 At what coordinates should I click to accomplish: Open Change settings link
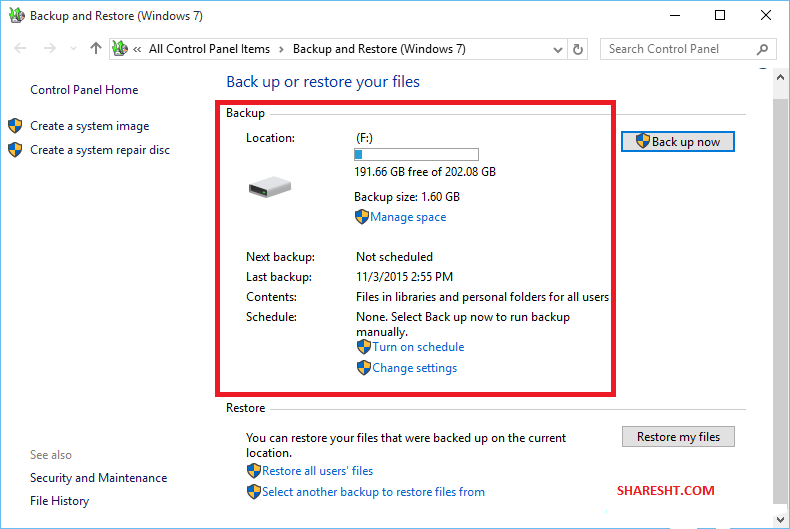415,368
